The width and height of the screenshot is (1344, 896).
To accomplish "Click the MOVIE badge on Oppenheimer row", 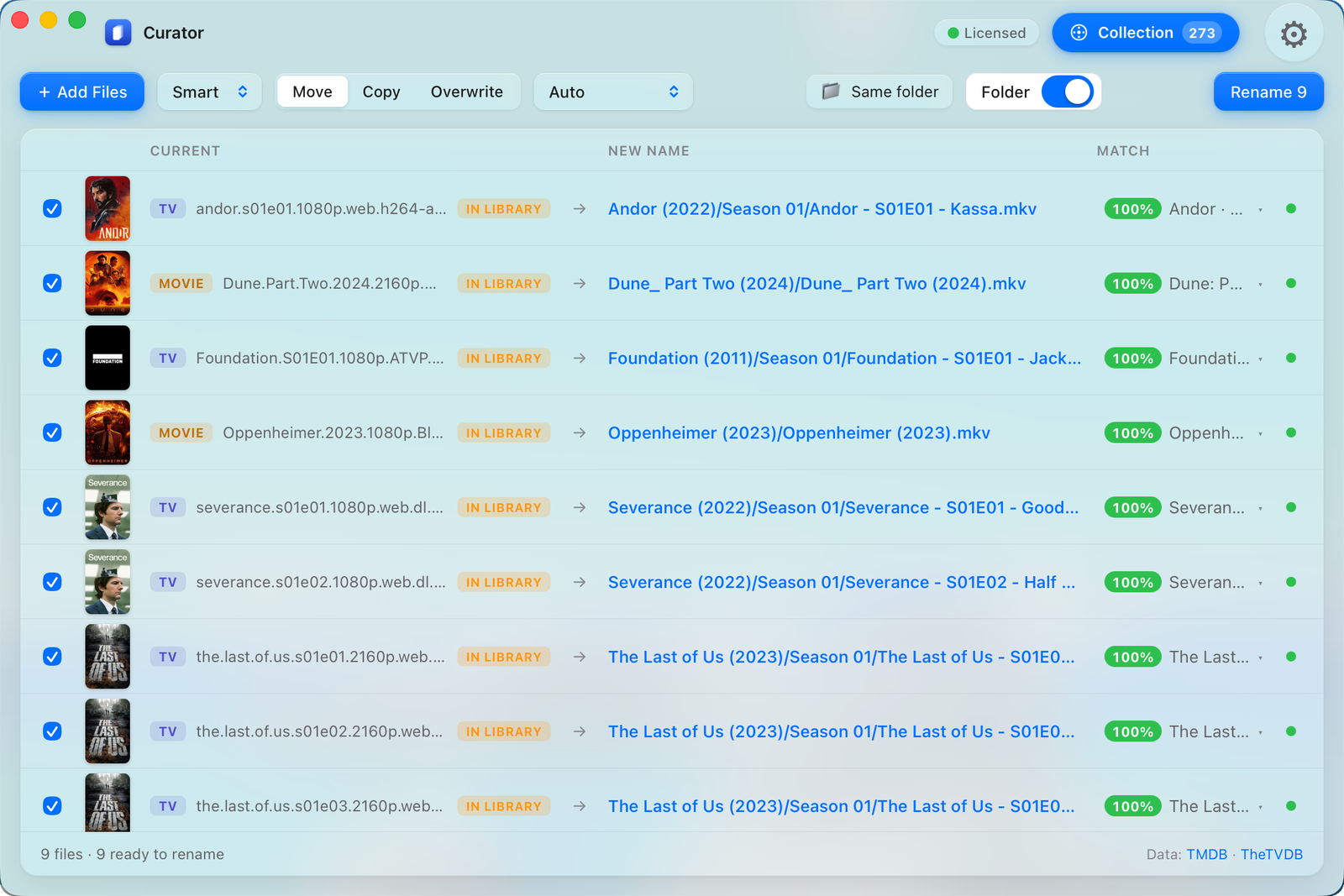I will [x=181, y=432].
